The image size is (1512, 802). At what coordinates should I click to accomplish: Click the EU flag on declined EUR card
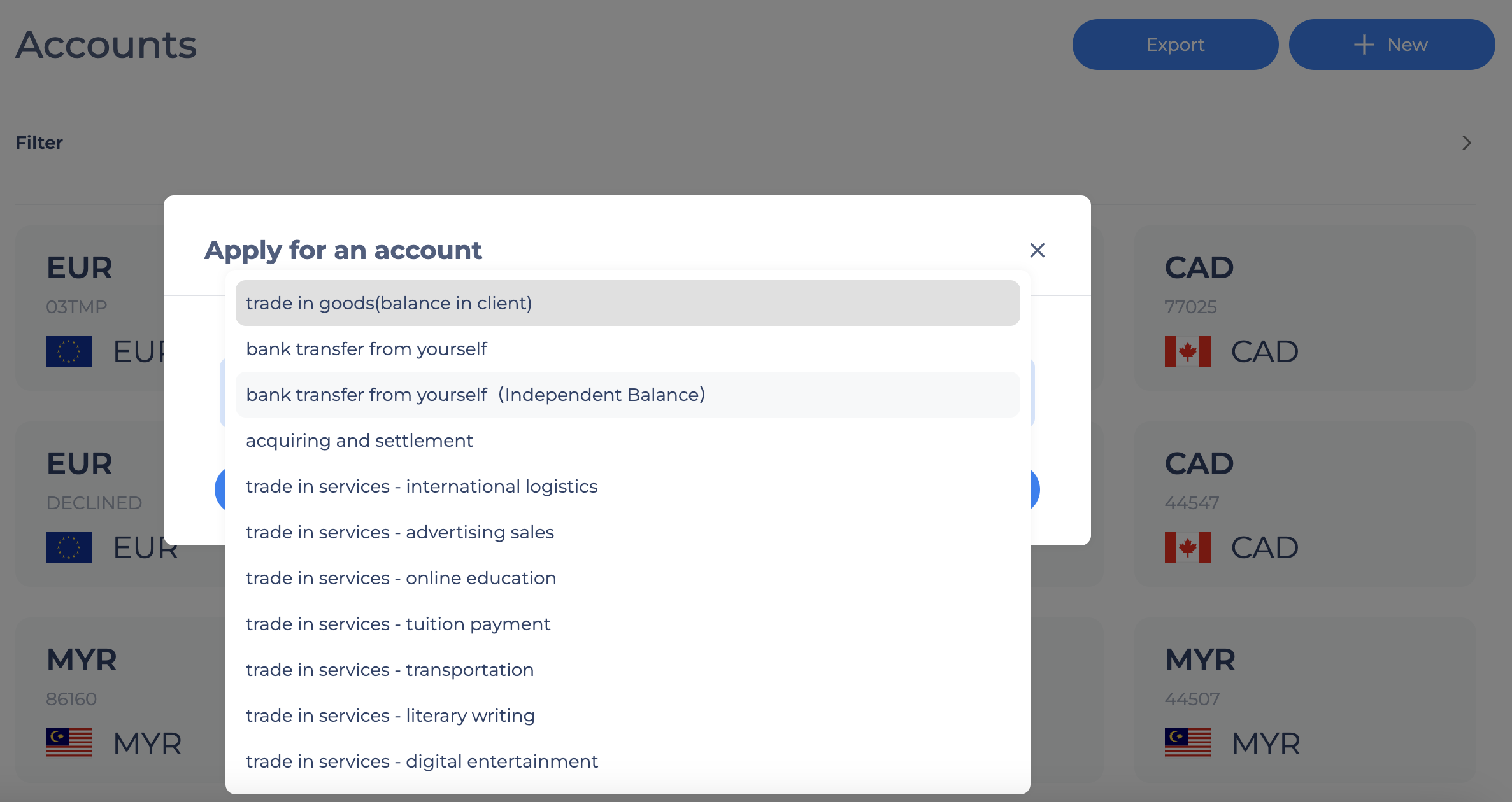(69, 547)
